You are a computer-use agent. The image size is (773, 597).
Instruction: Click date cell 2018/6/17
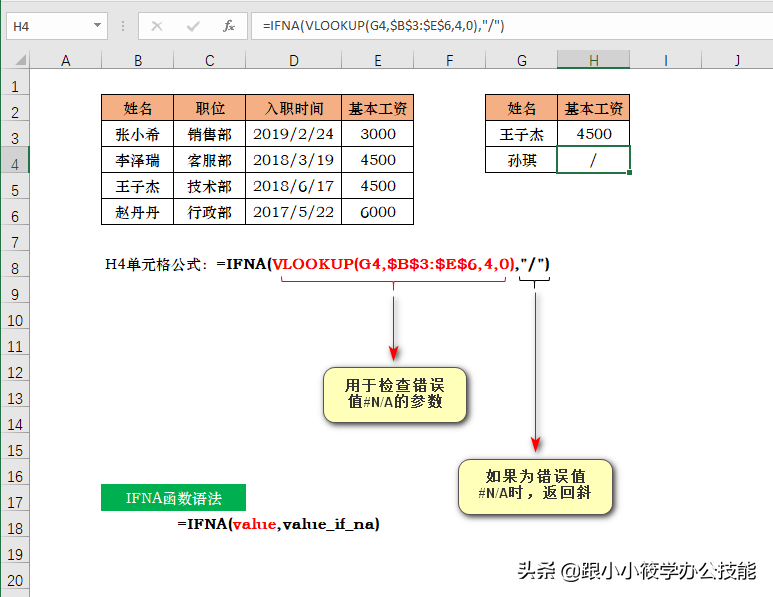(293, 186)
